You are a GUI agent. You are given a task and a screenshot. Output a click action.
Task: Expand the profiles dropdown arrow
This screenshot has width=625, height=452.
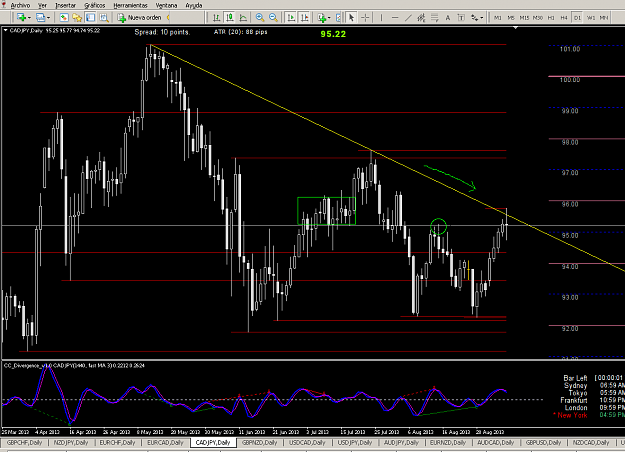(49, 18)
